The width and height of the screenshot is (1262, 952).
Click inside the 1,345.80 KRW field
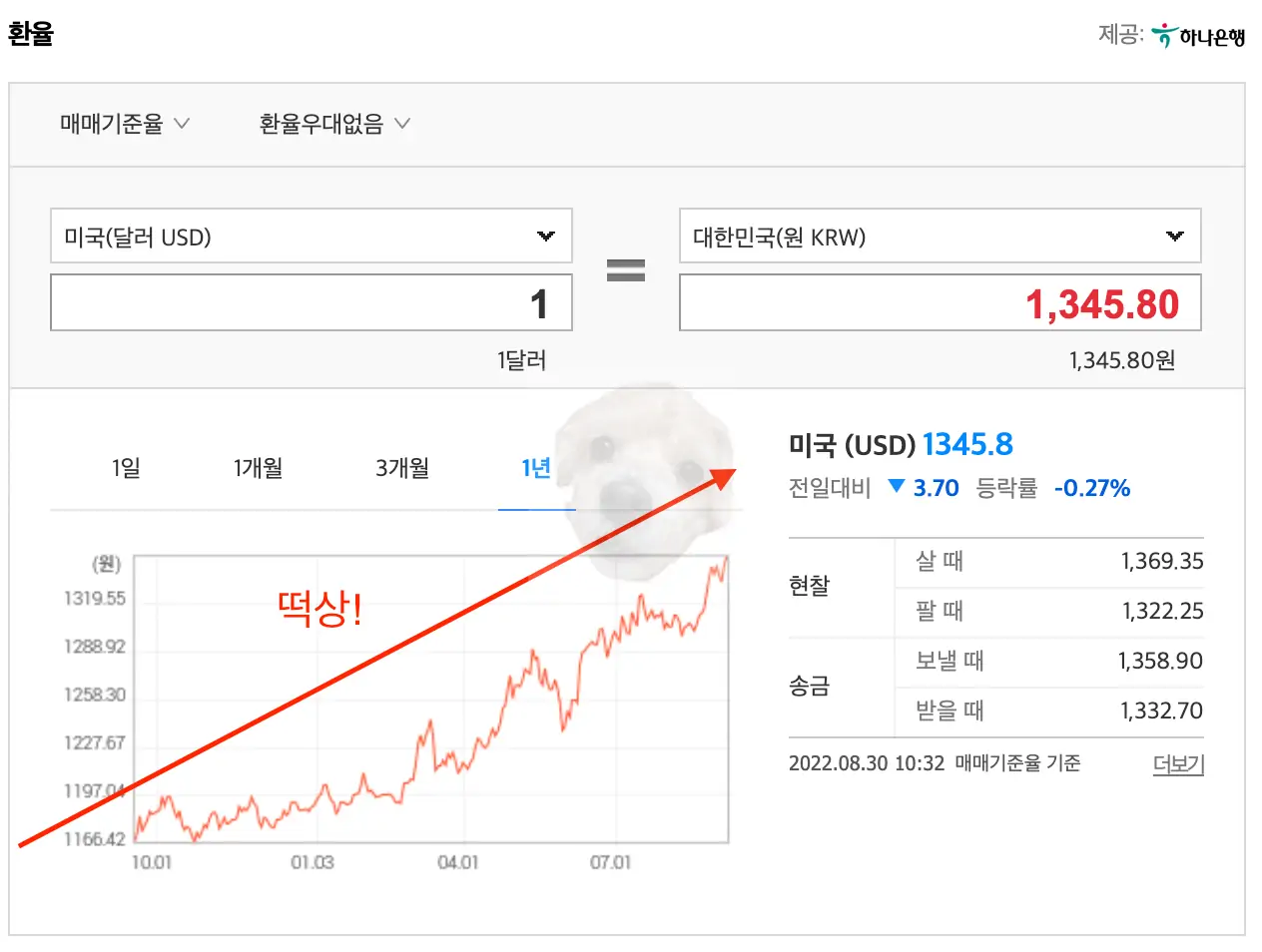point(939,302)
